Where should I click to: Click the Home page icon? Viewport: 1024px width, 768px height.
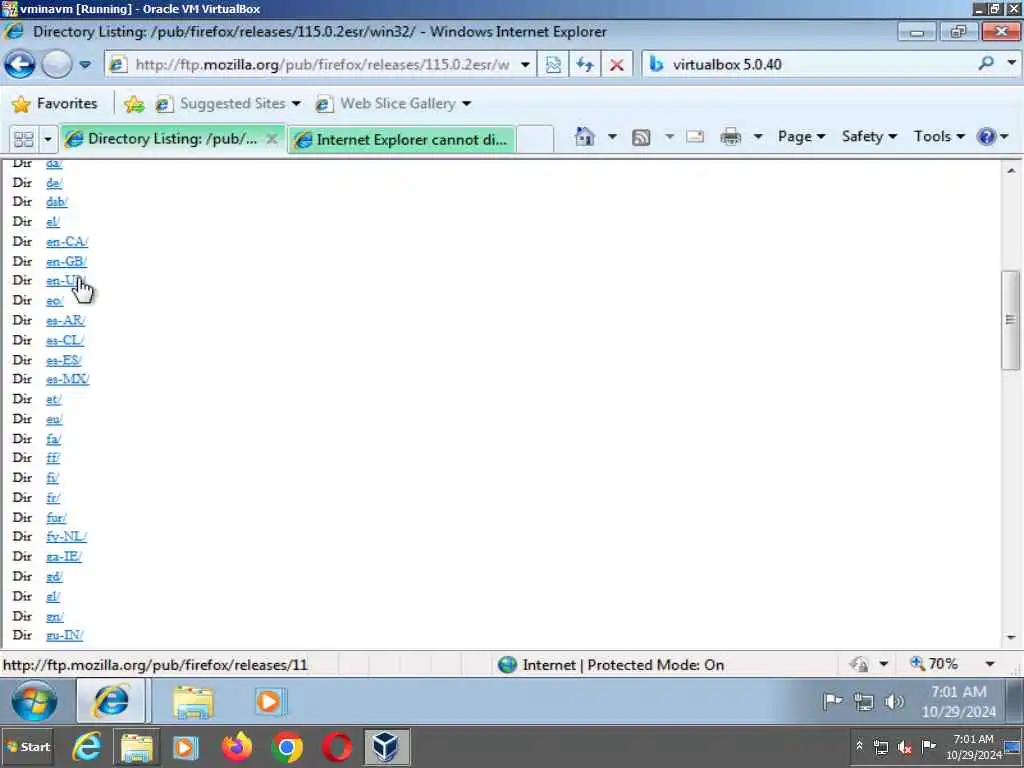click(x=584, y=136)
